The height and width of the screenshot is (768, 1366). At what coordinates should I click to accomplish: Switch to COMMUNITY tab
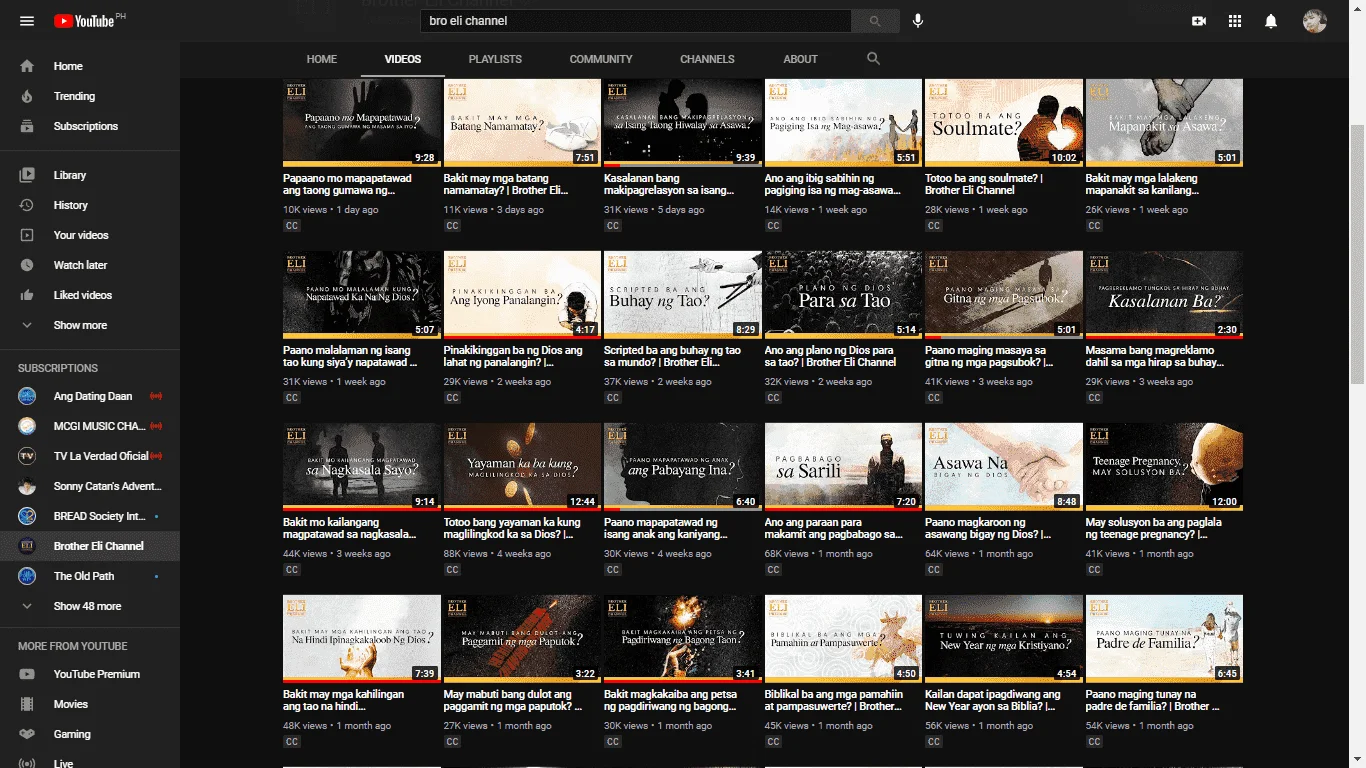tap(601, 59)
